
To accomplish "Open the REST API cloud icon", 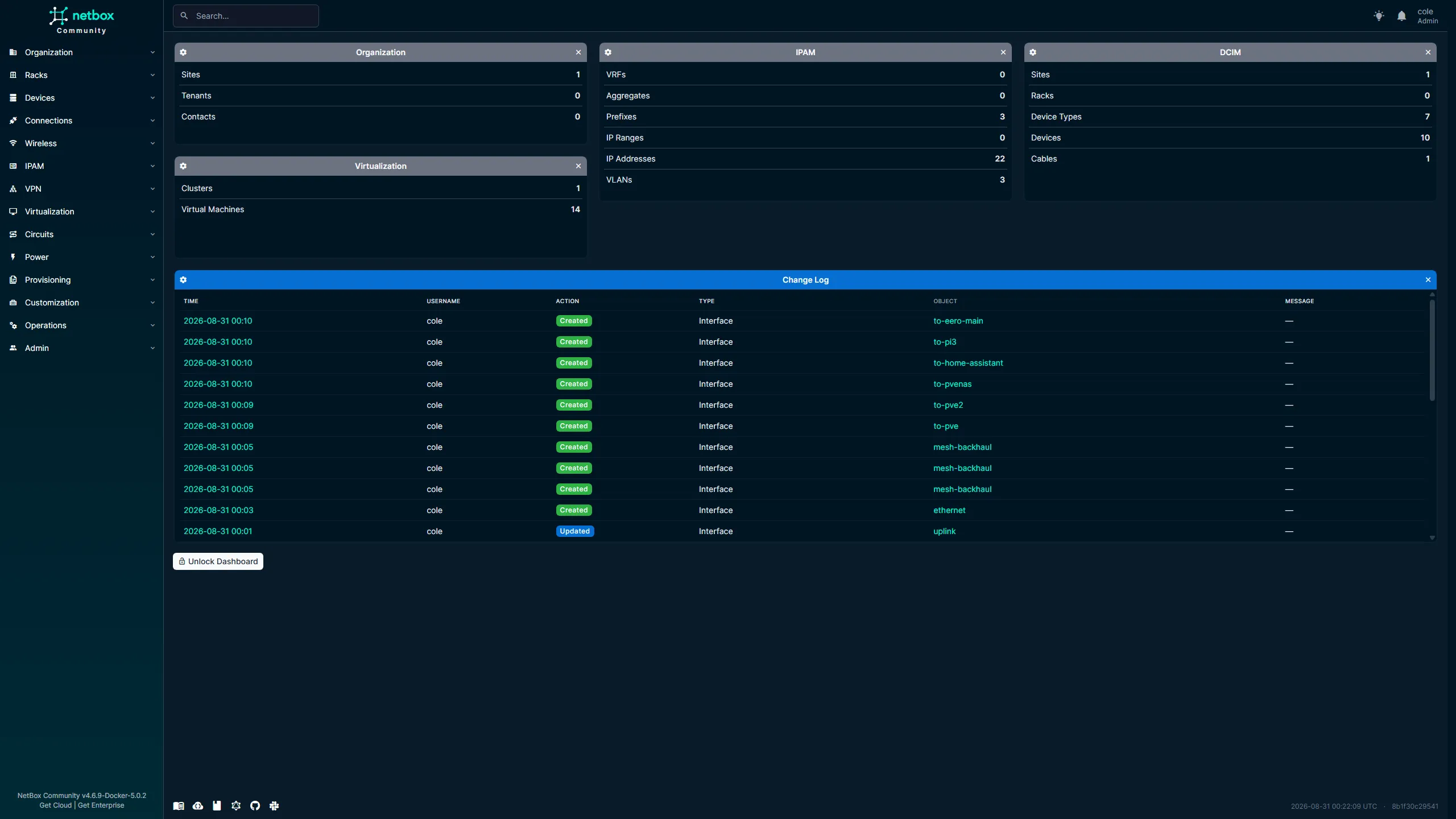I will (198, 805).
